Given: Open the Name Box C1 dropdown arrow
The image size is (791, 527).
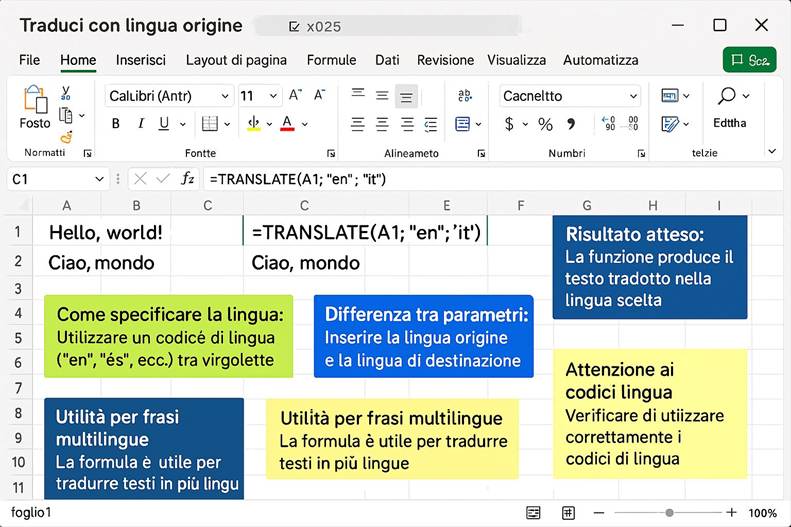Looking at the screenshot, I should tap(99, 179).
